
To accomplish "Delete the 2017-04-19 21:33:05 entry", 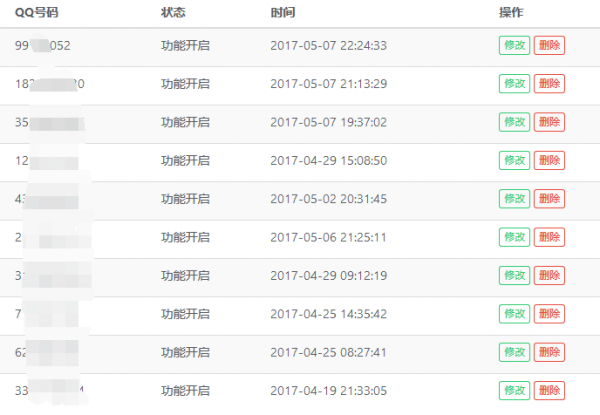I will point(549,390).
